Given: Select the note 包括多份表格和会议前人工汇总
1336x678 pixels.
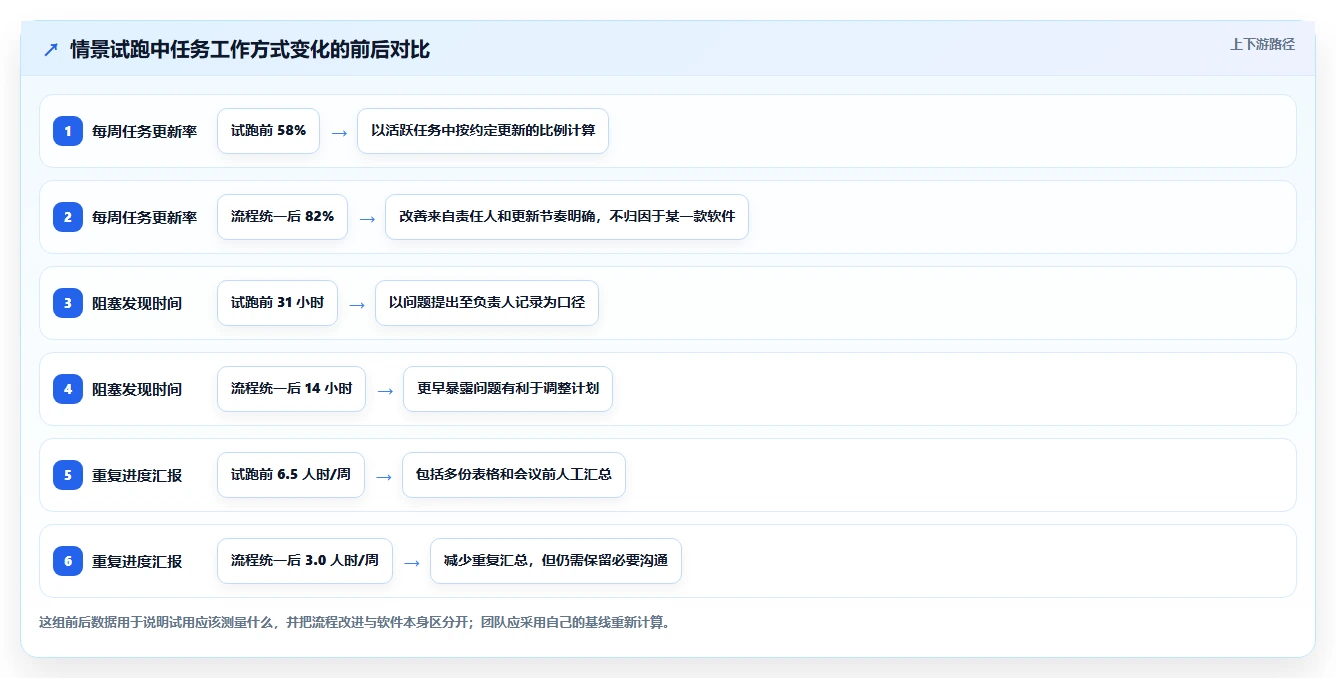Looking at the screenshot, I should [x=514, y=475].
